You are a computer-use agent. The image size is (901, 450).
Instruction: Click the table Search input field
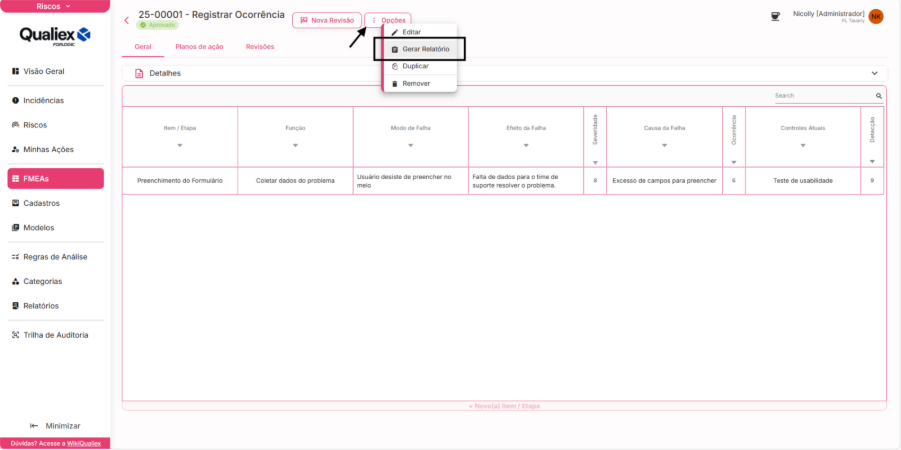click(823, 96)
